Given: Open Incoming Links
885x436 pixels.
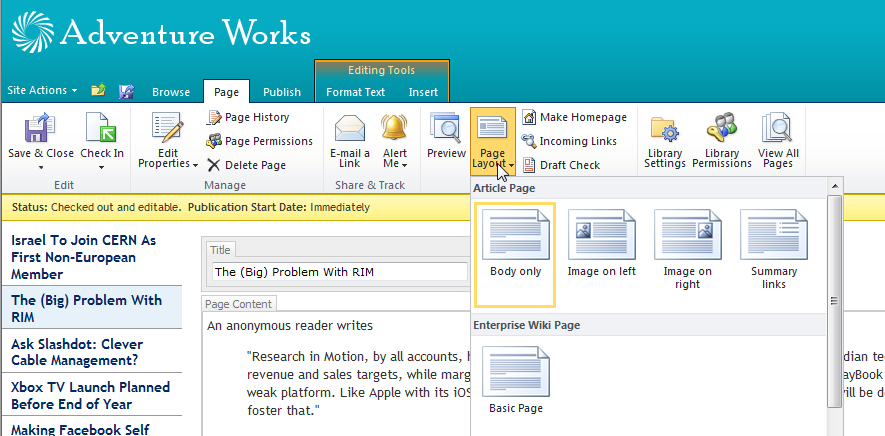Looking at the screenshot, I should point(569,141).
